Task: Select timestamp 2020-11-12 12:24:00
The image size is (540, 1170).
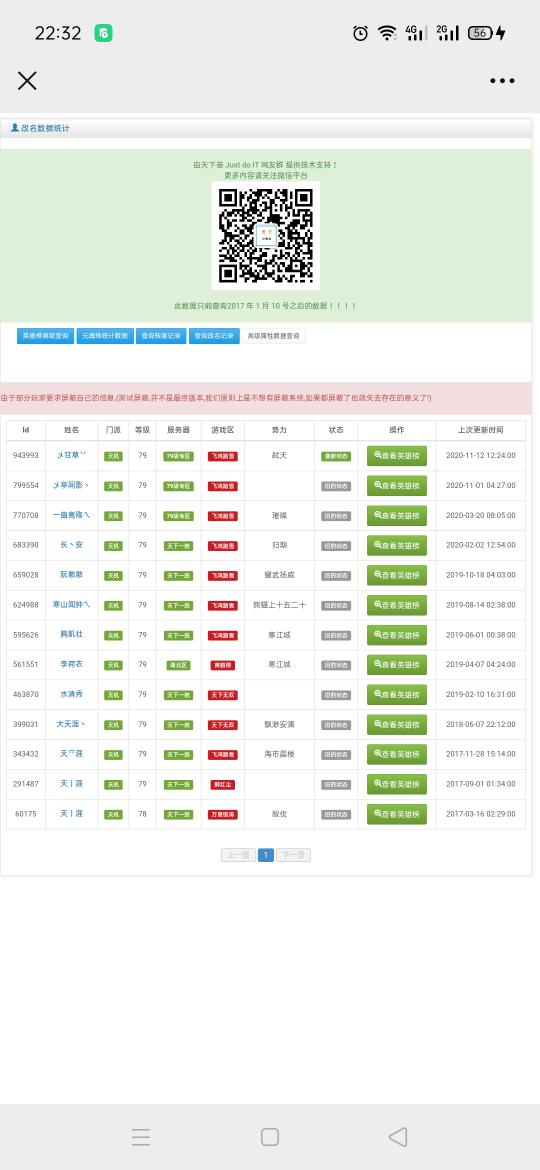Action: [480, 455]
